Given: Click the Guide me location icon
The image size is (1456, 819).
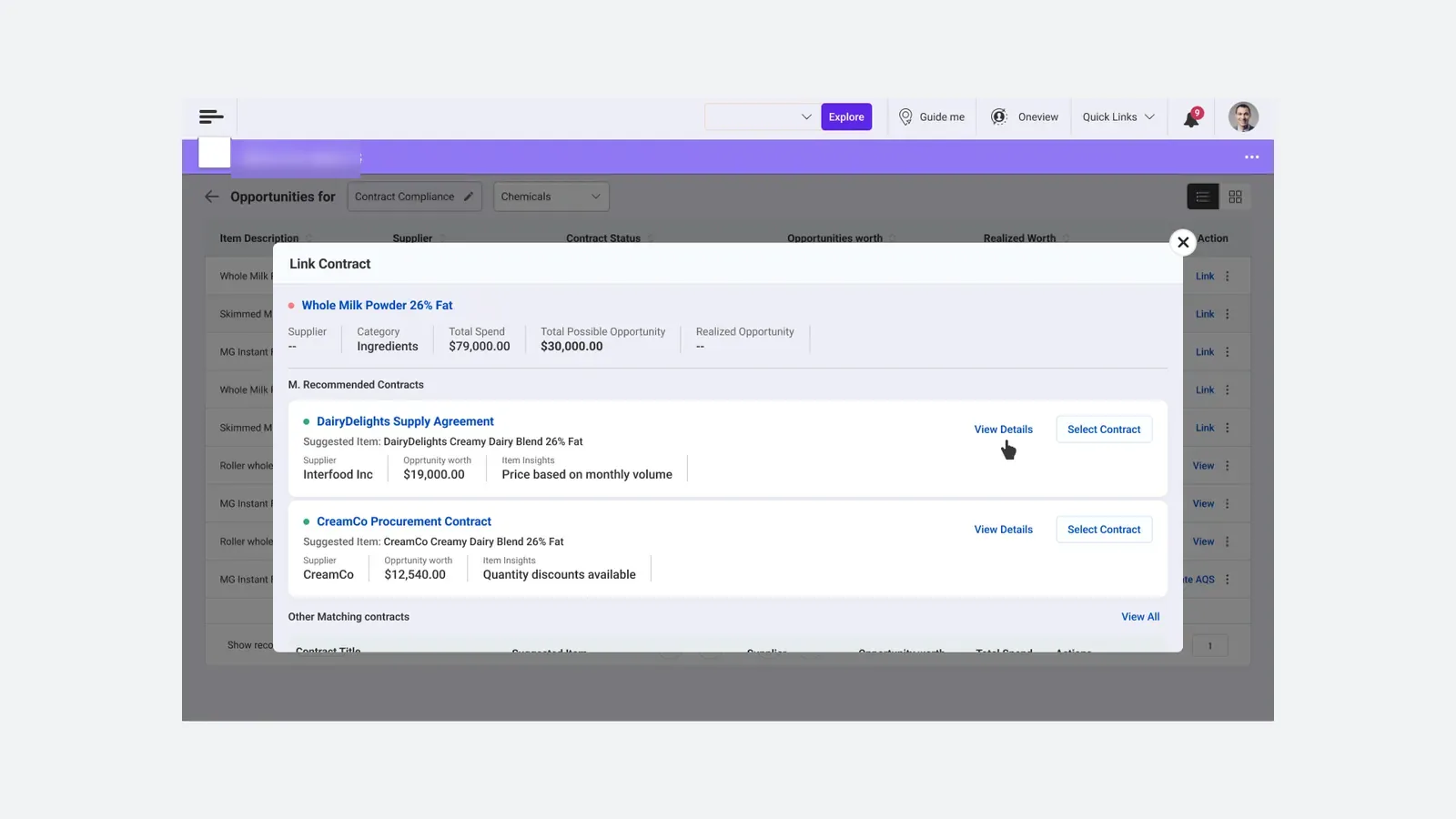Looking at the screenshot, I should coord(905,116).
